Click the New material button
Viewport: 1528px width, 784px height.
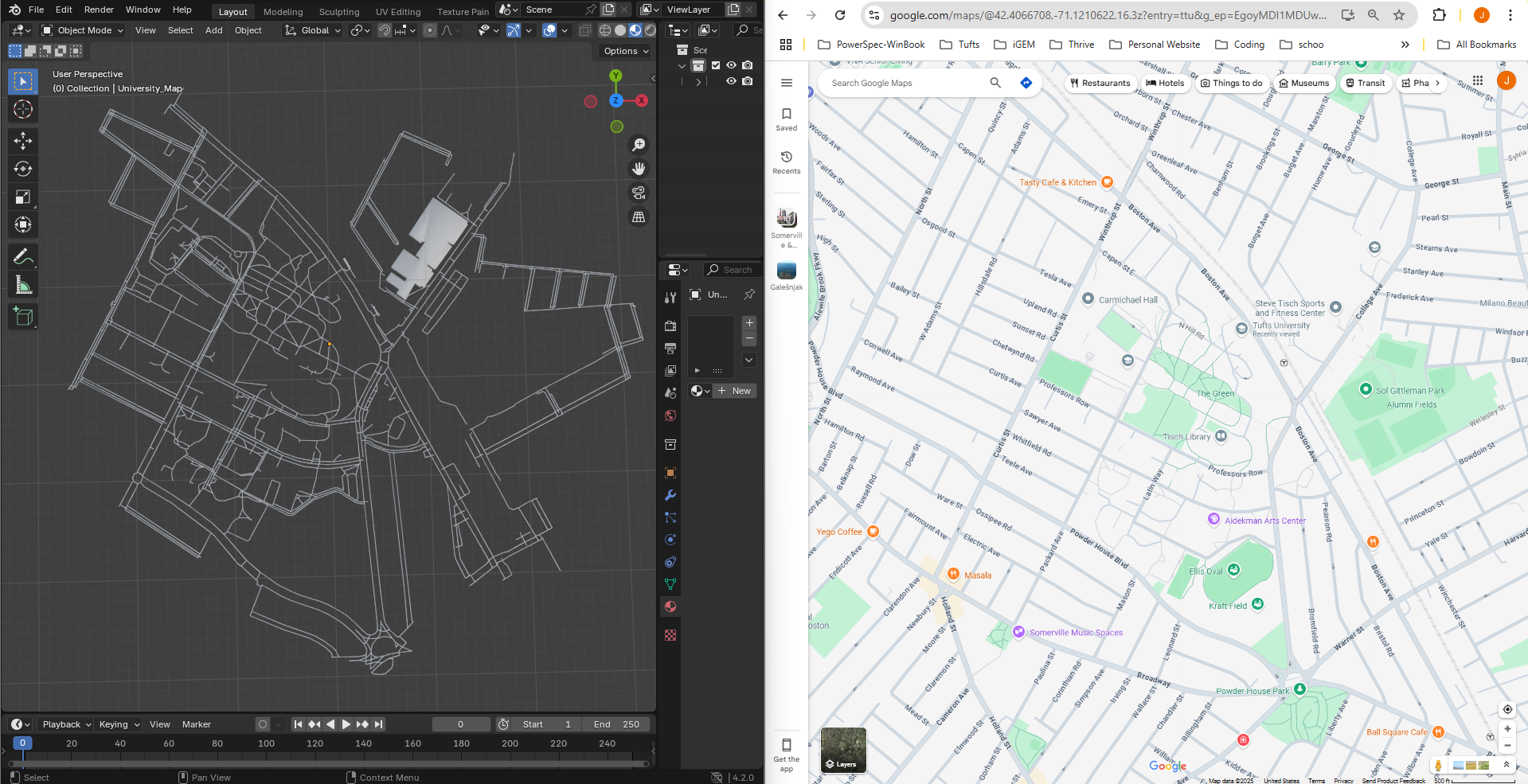[735, 391]
